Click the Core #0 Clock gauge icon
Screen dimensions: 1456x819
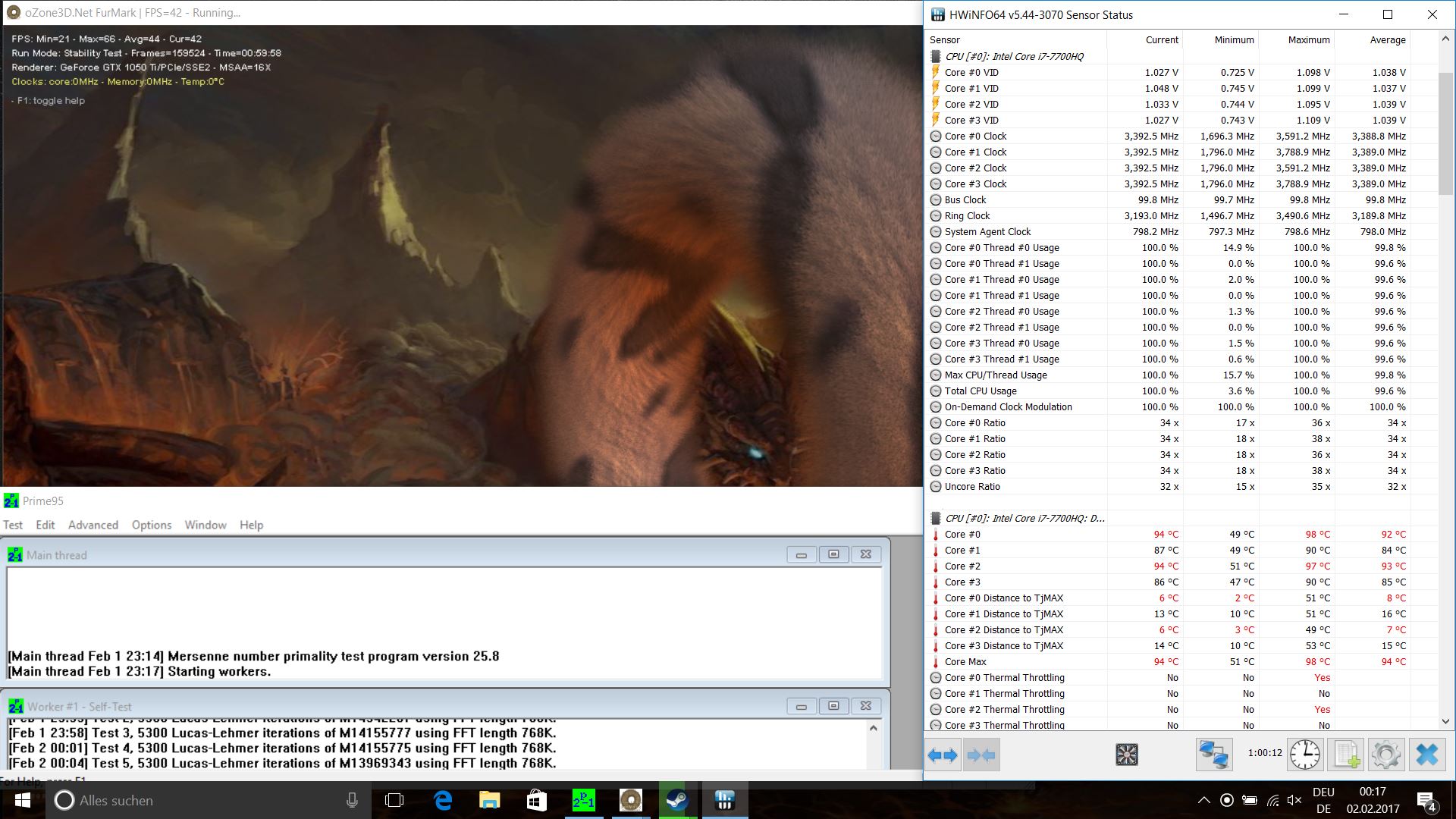(x=936, y=136)
